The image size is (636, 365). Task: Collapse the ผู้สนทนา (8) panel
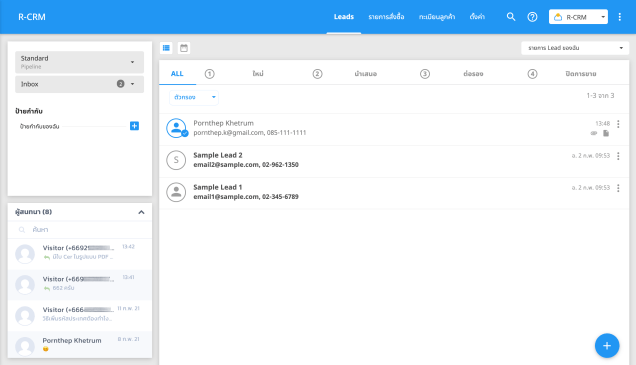[141, 212]
